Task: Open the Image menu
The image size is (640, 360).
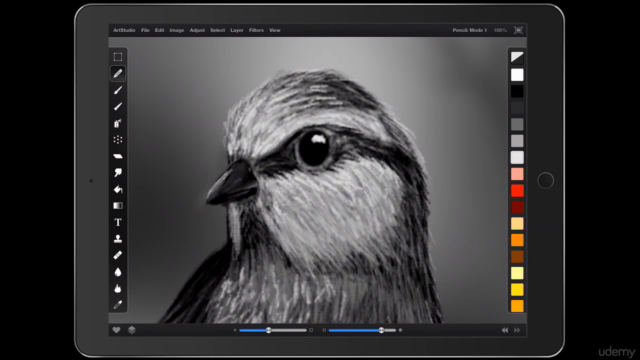Action: (177, 30)
